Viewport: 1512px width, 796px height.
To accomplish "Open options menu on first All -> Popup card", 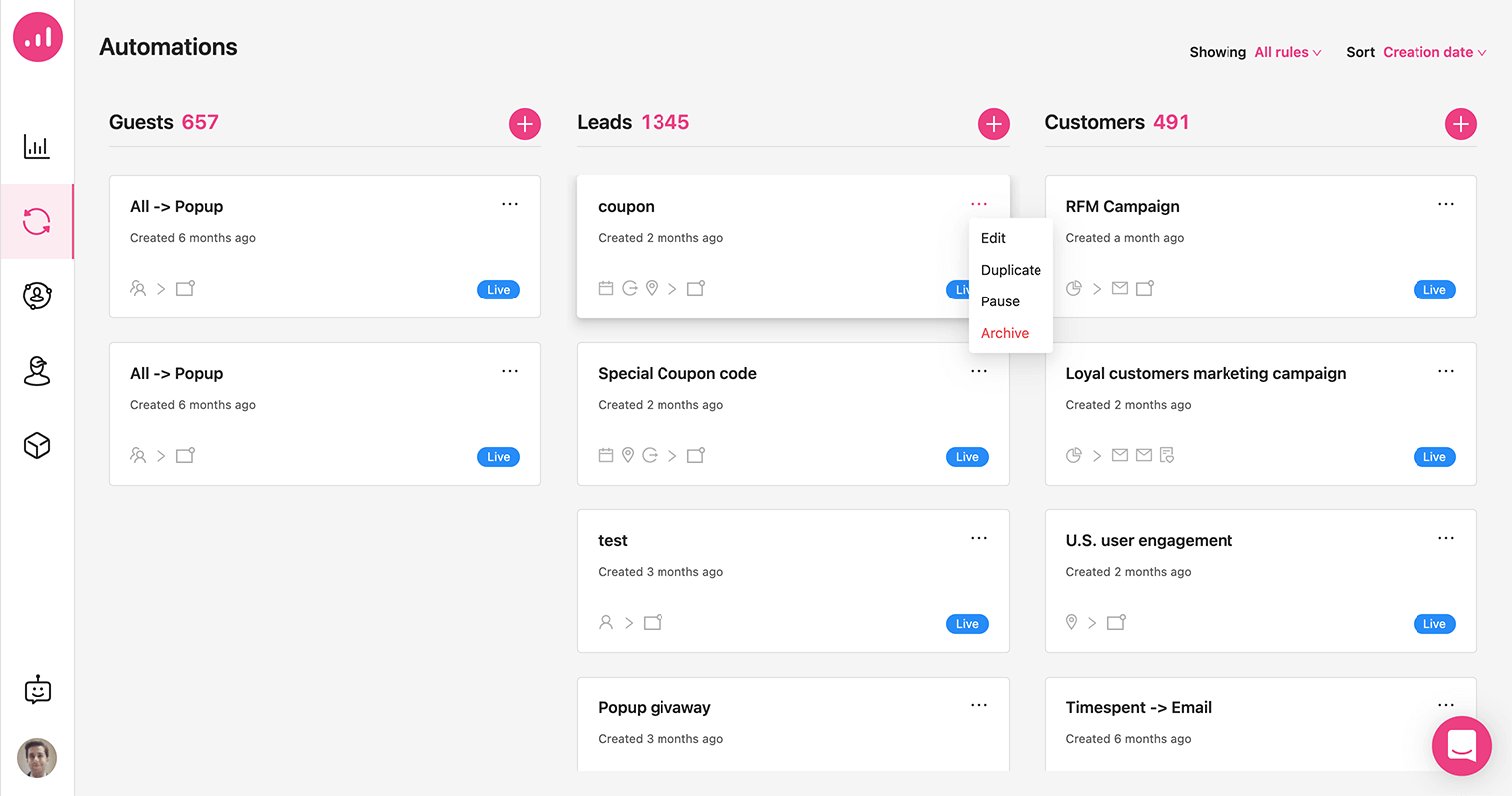I will (x=510, y=204).
